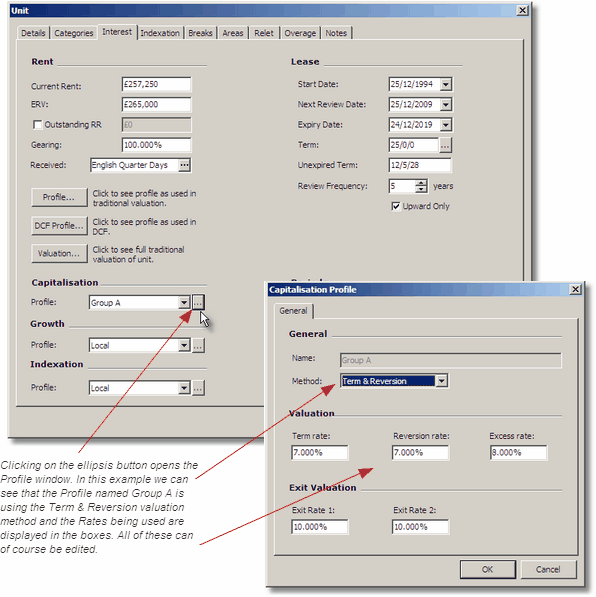Click the Term rate input field

point(320,453)
